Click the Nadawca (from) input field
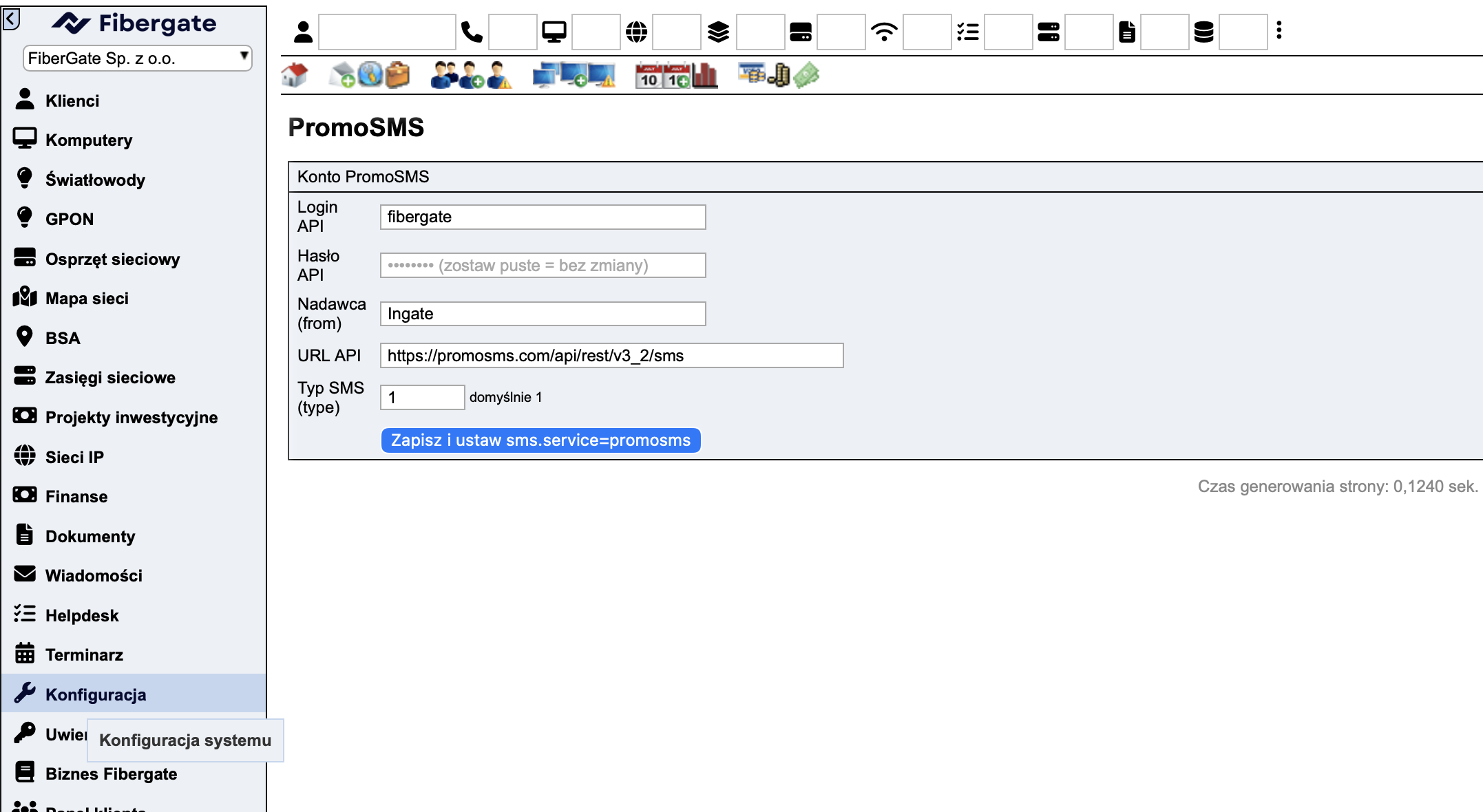The image size is (1483, 812). (x=543, y=314)
